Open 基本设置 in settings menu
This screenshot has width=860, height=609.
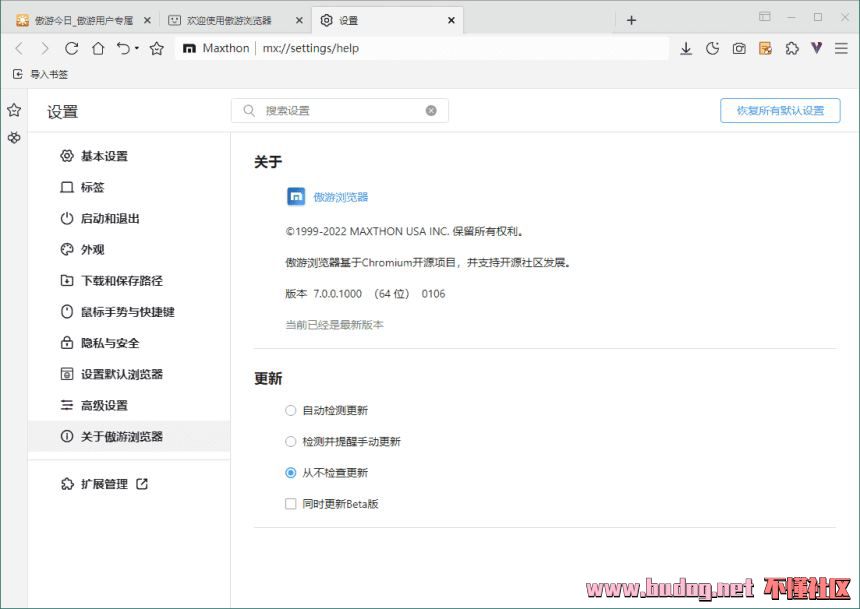[129, 156]
